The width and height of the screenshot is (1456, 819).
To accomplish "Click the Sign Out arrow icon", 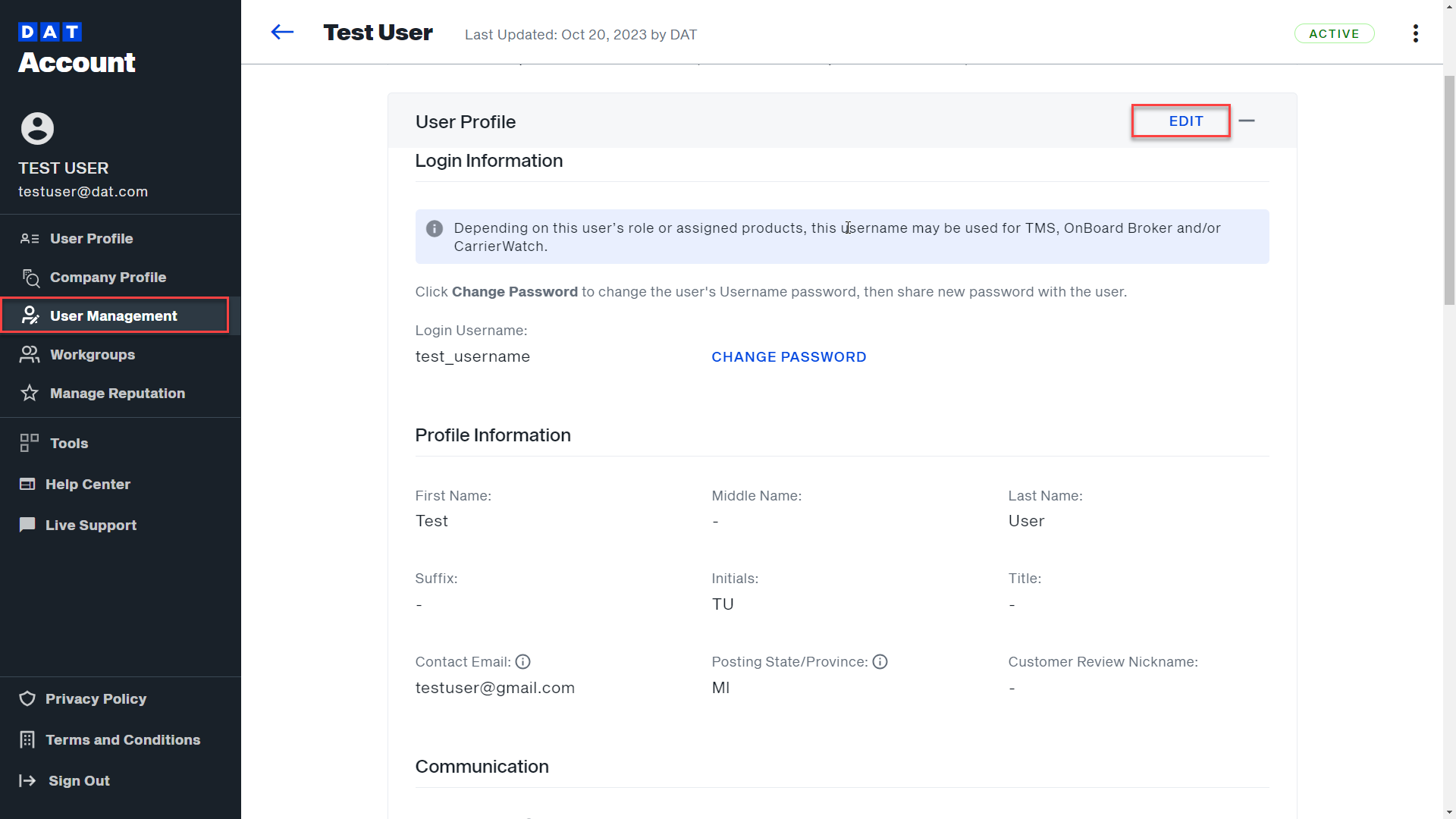I will pyautogui.click(x=27, y=780).
